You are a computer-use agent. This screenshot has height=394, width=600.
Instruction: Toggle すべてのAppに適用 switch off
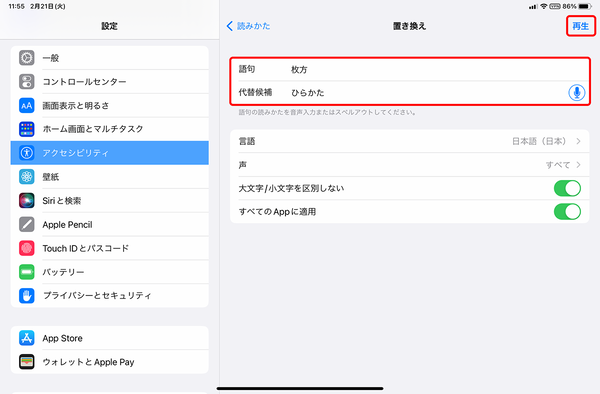click(567, 212)
